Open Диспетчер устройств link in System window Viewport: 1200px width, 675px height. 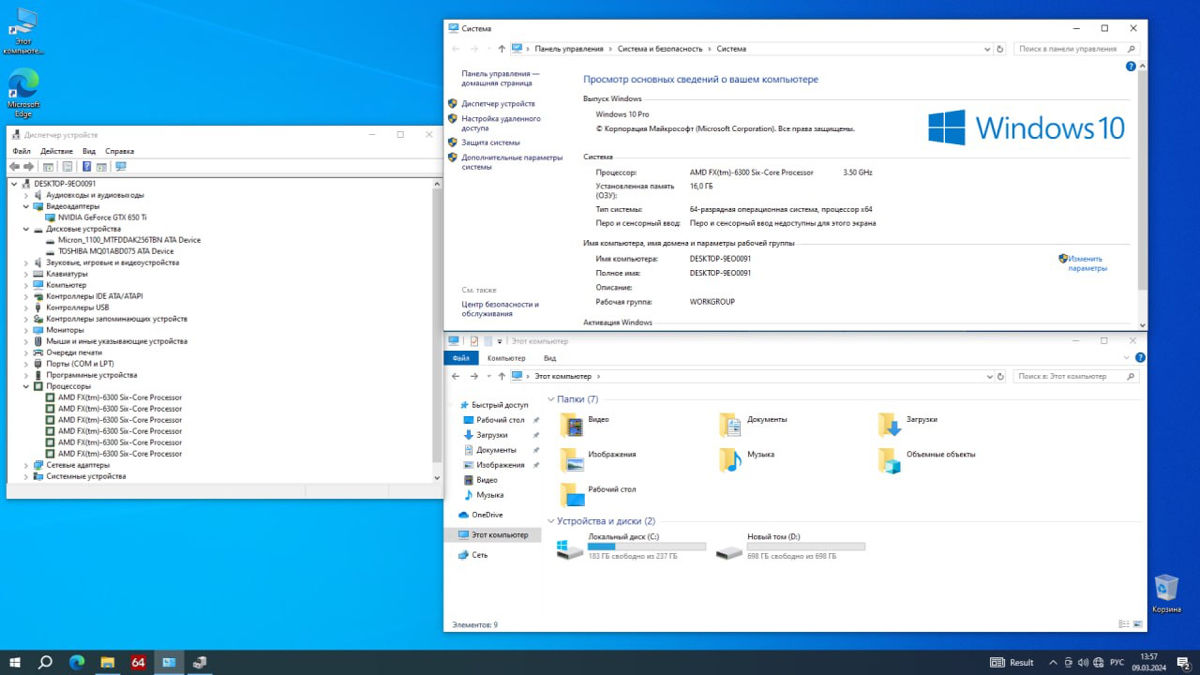pos(498,104)
